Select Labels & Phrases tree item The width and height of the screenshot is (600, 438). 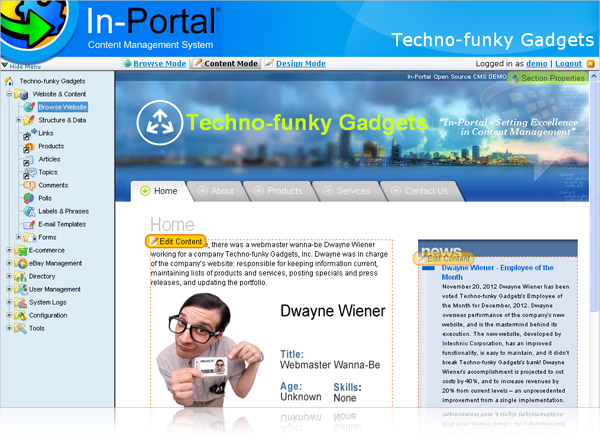64,211
